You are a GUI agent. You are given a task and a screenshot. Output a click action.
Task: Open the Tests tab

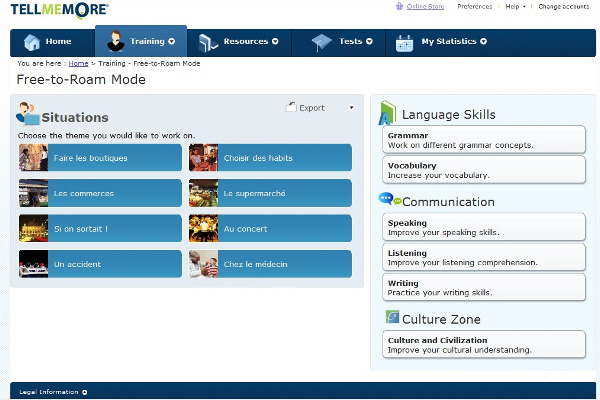pos(339,43)
